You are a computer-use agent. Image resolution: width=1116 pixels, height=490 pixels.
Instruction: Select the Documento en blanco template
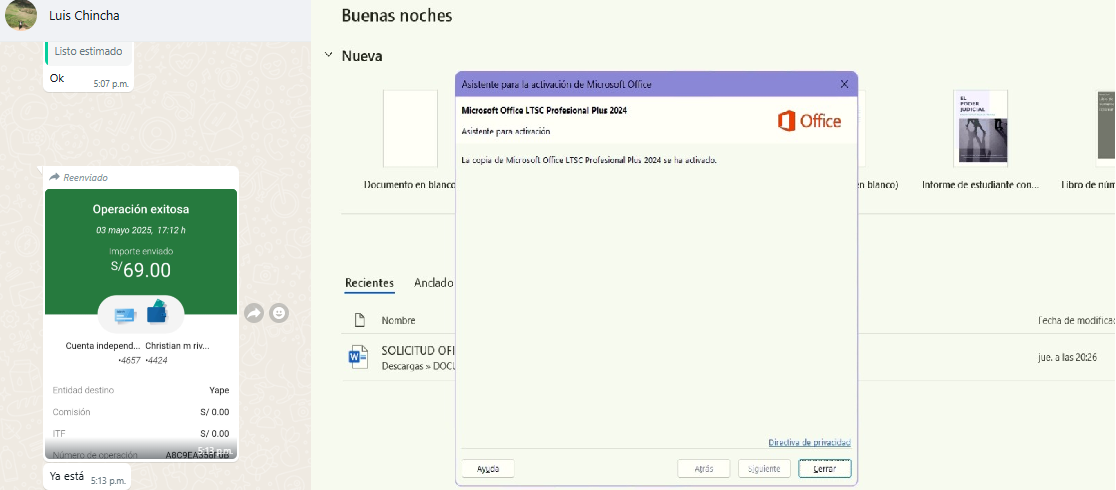pyautogui.click(x=410, y=128)
